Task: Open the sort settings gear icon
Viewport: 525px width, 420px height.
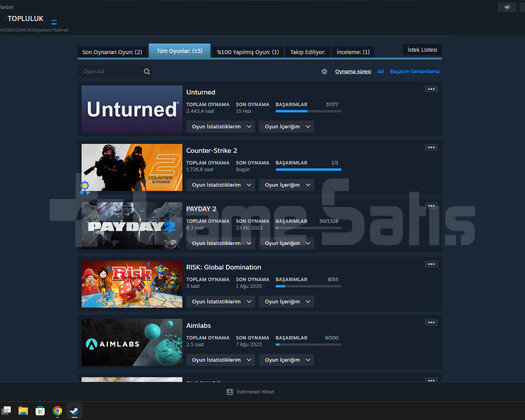Action: [x=324, y=71]
